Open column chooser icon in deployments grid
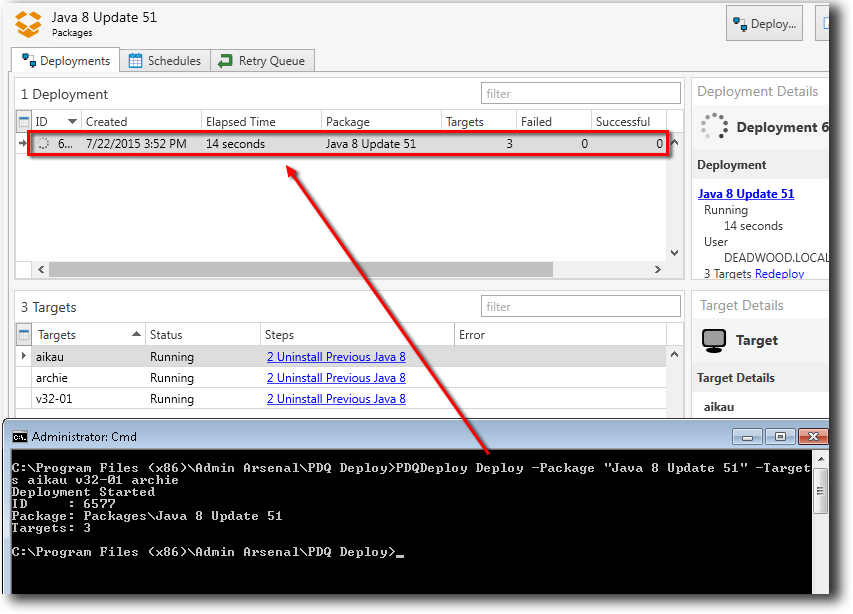This screenshot has height=614, width=853. coord(24,122)
